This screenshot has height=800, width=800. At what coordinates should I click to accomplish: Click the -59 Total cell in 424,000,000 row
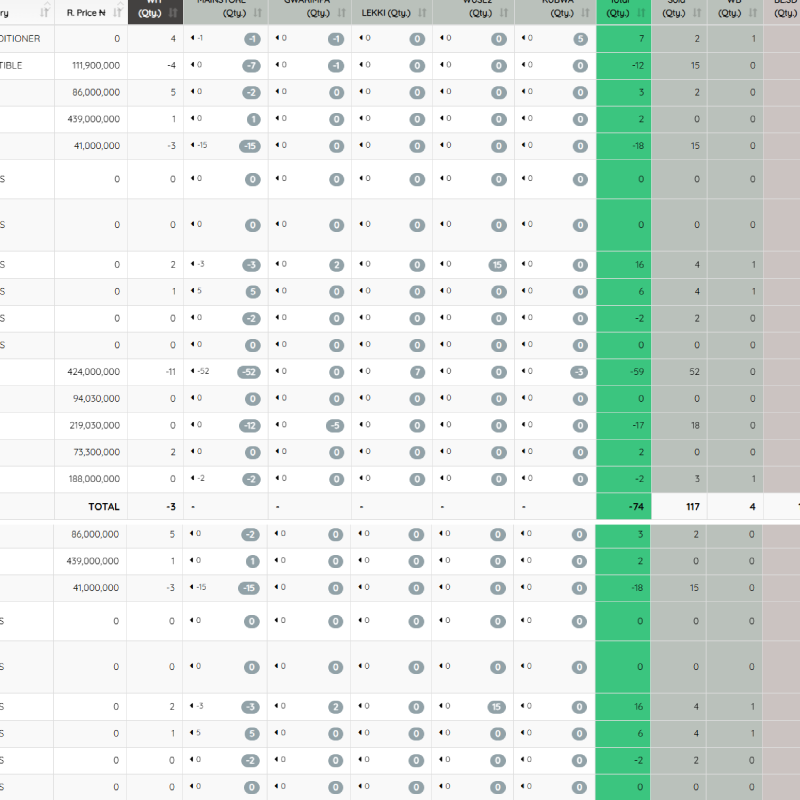623,371
